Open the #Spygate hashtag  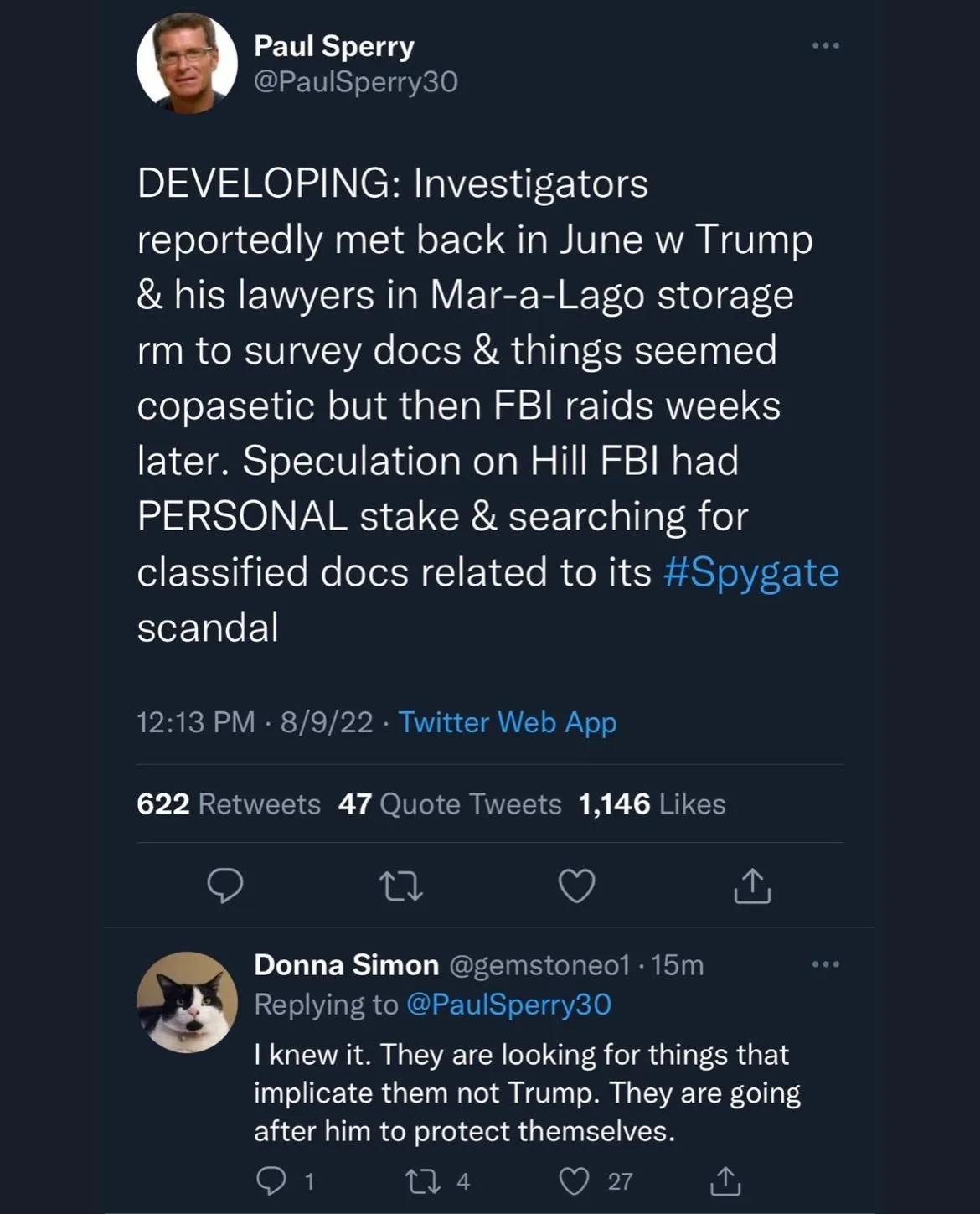[x=750, y=572]
